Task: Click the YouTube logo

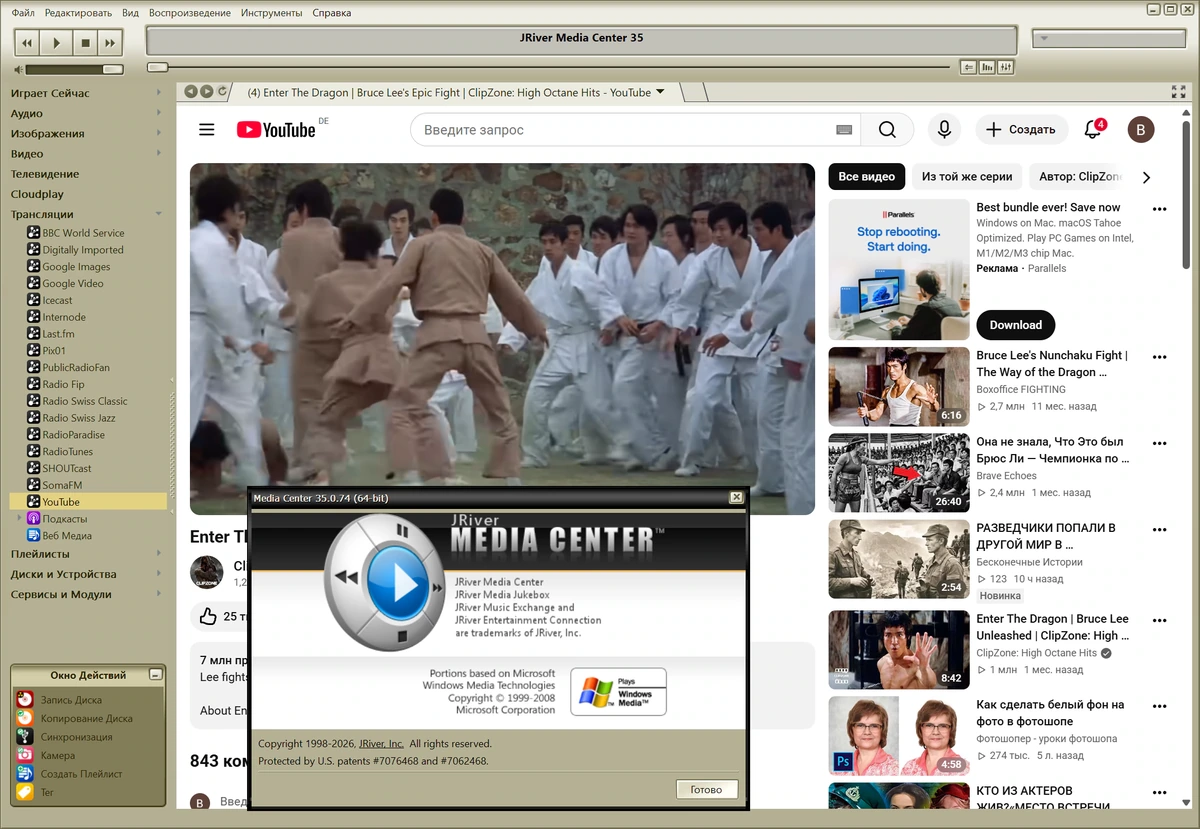Action: click(x=276, y=130)
